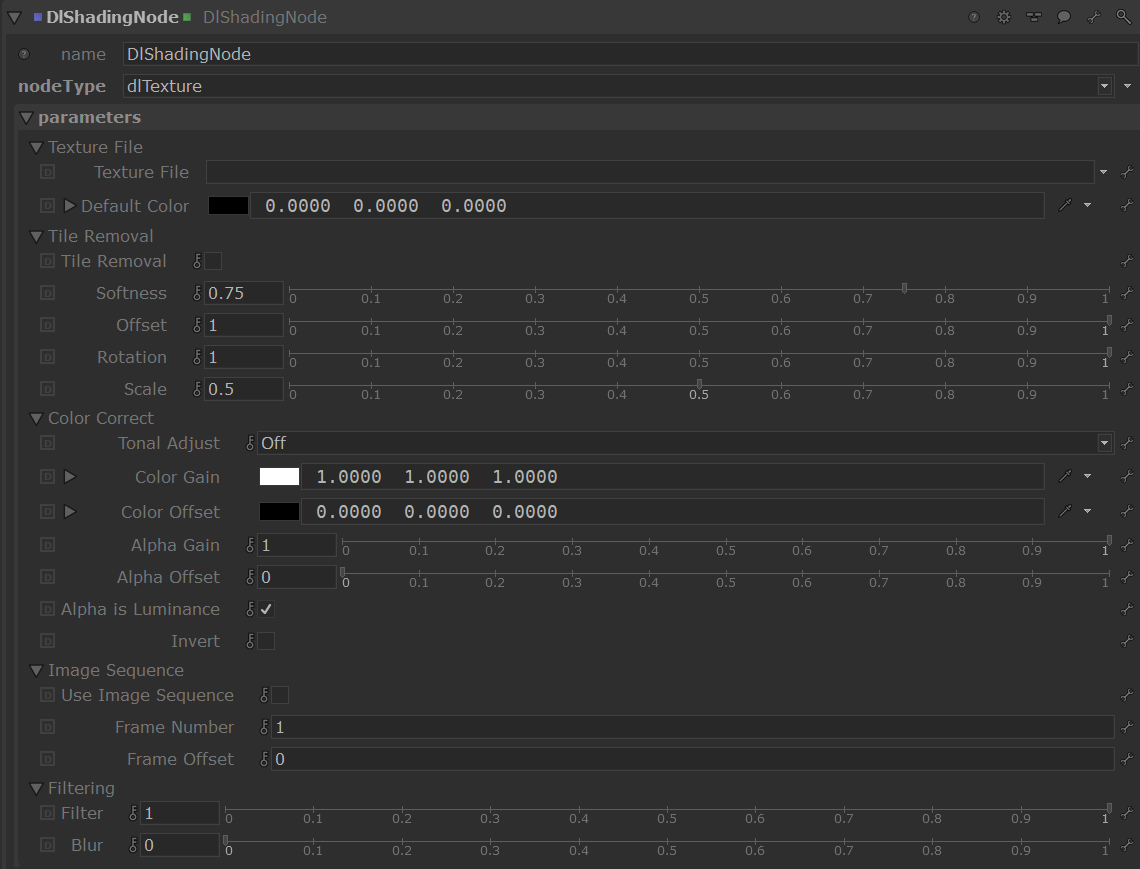
Task: Uncheck Alpha is Luminance
Action: coord(266,609)
